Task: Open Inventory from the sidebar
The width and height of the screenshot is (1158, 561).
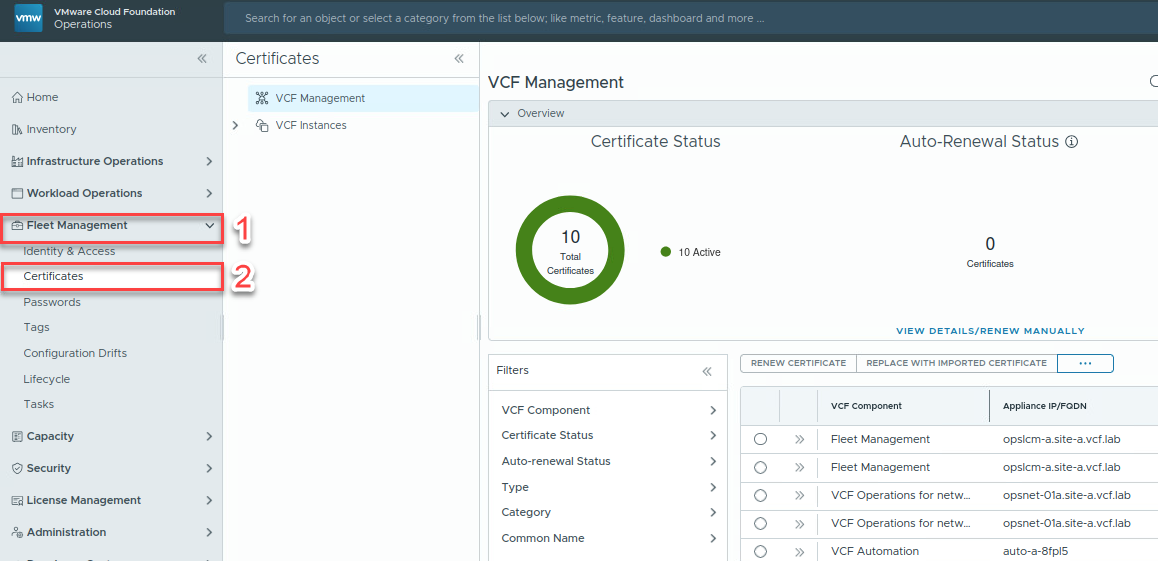Action: tap(51, 129)
